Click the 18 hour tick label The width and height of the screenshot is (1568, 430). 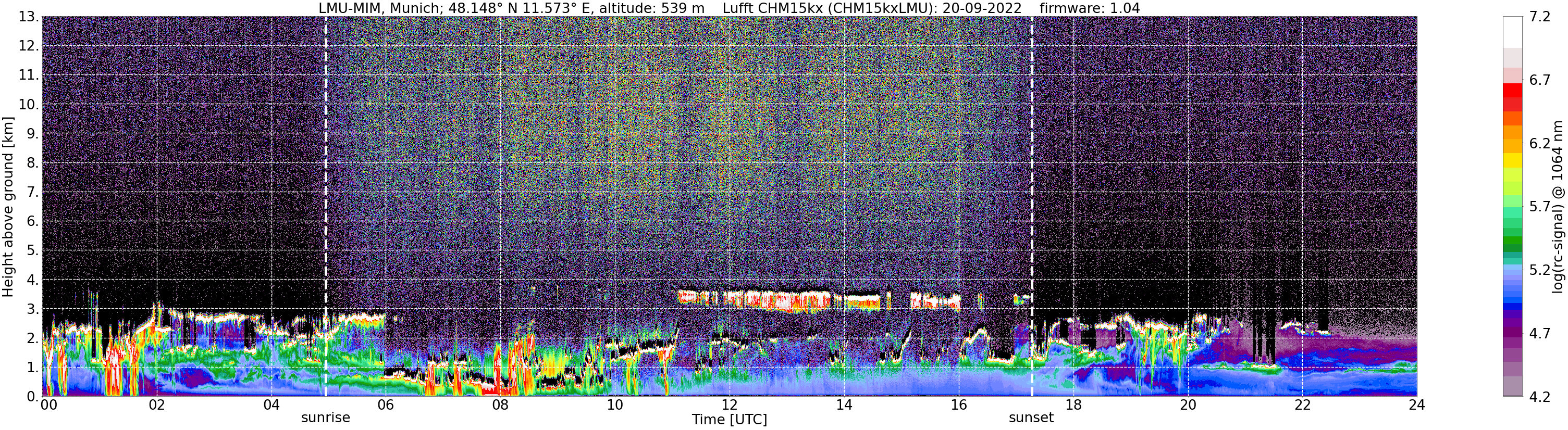[1073, 405]
